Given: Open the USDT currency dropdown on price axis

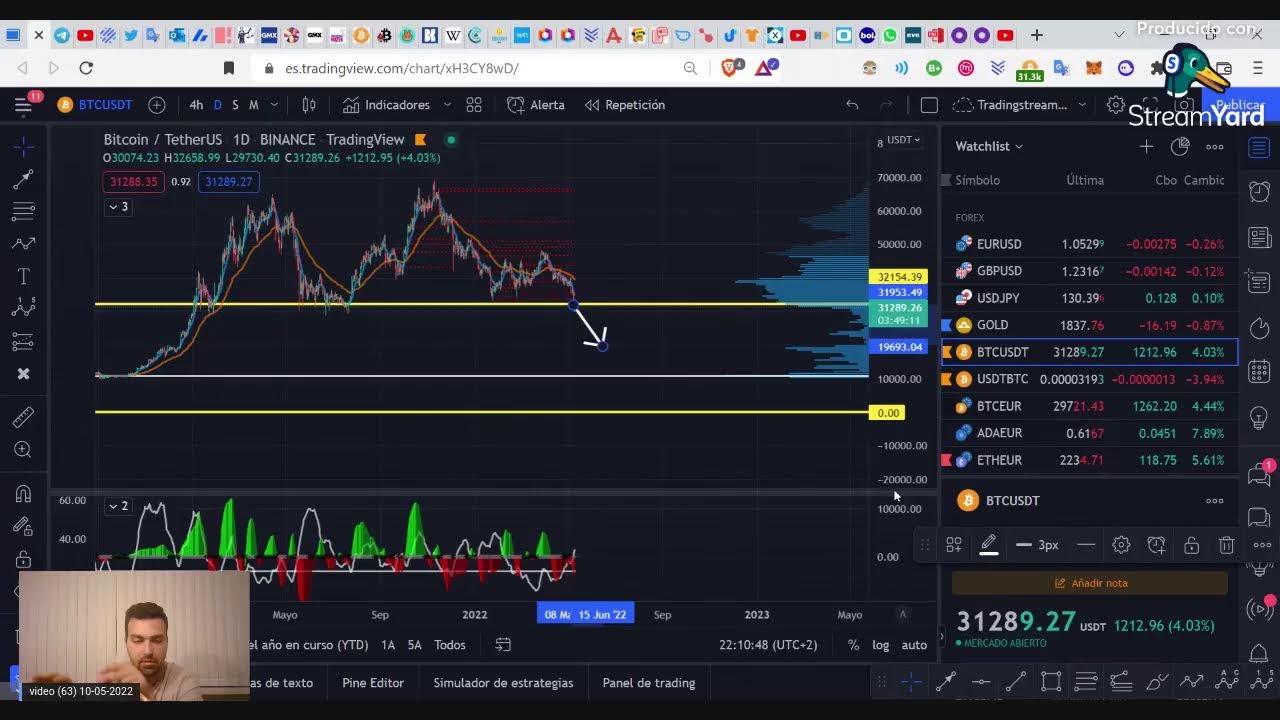Looking at the screenshot, I should (904, 140).
